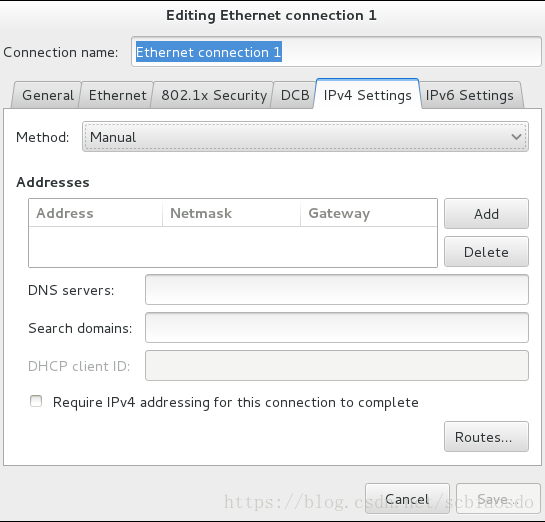Focus the Connection name field
Image resolution: width=545 pixels, height=522 pixels.
[x=336, y=52]
